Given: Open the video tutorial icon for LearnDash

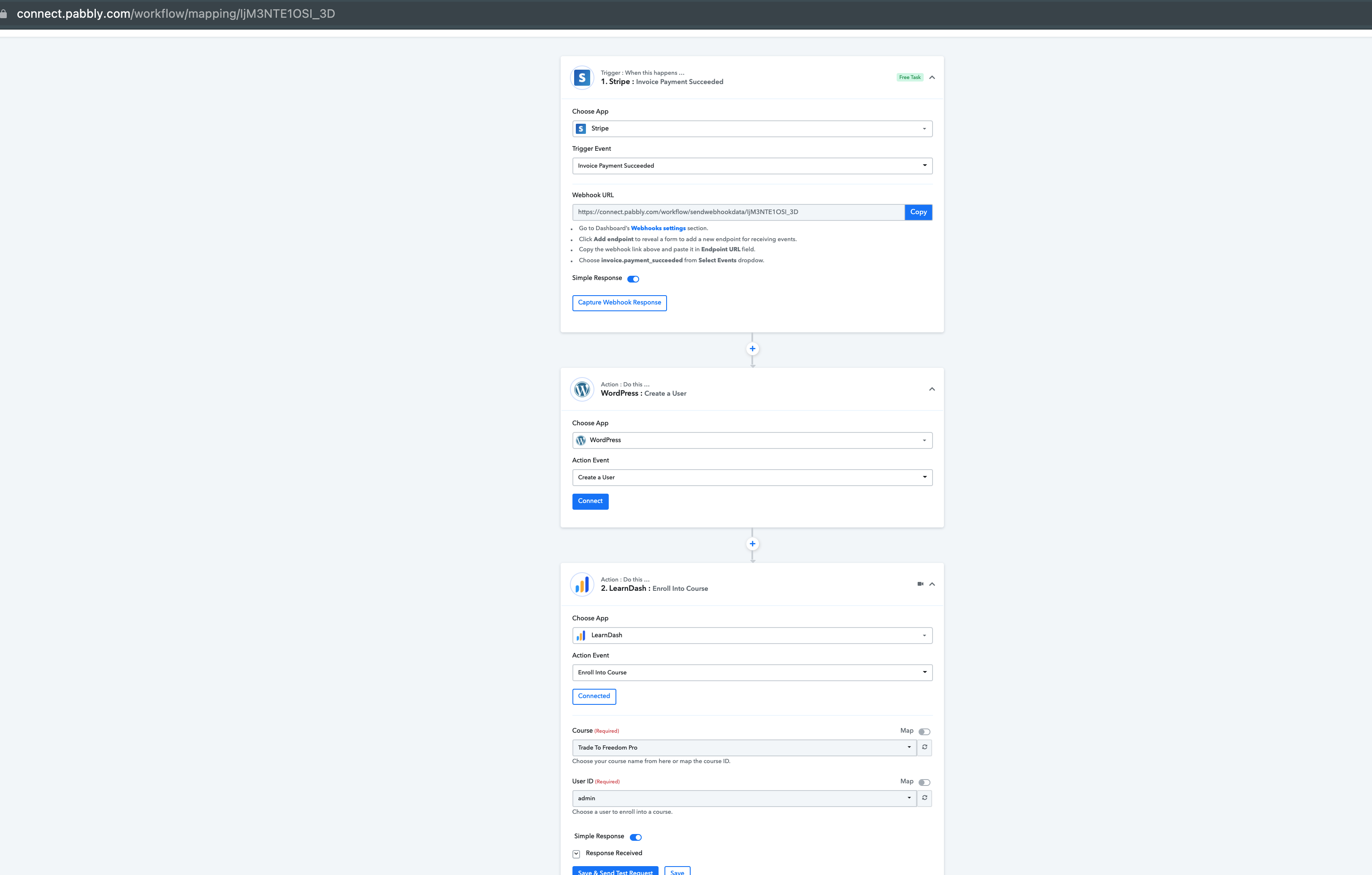Looking at the screenshot, I should (x=920, y=584).
